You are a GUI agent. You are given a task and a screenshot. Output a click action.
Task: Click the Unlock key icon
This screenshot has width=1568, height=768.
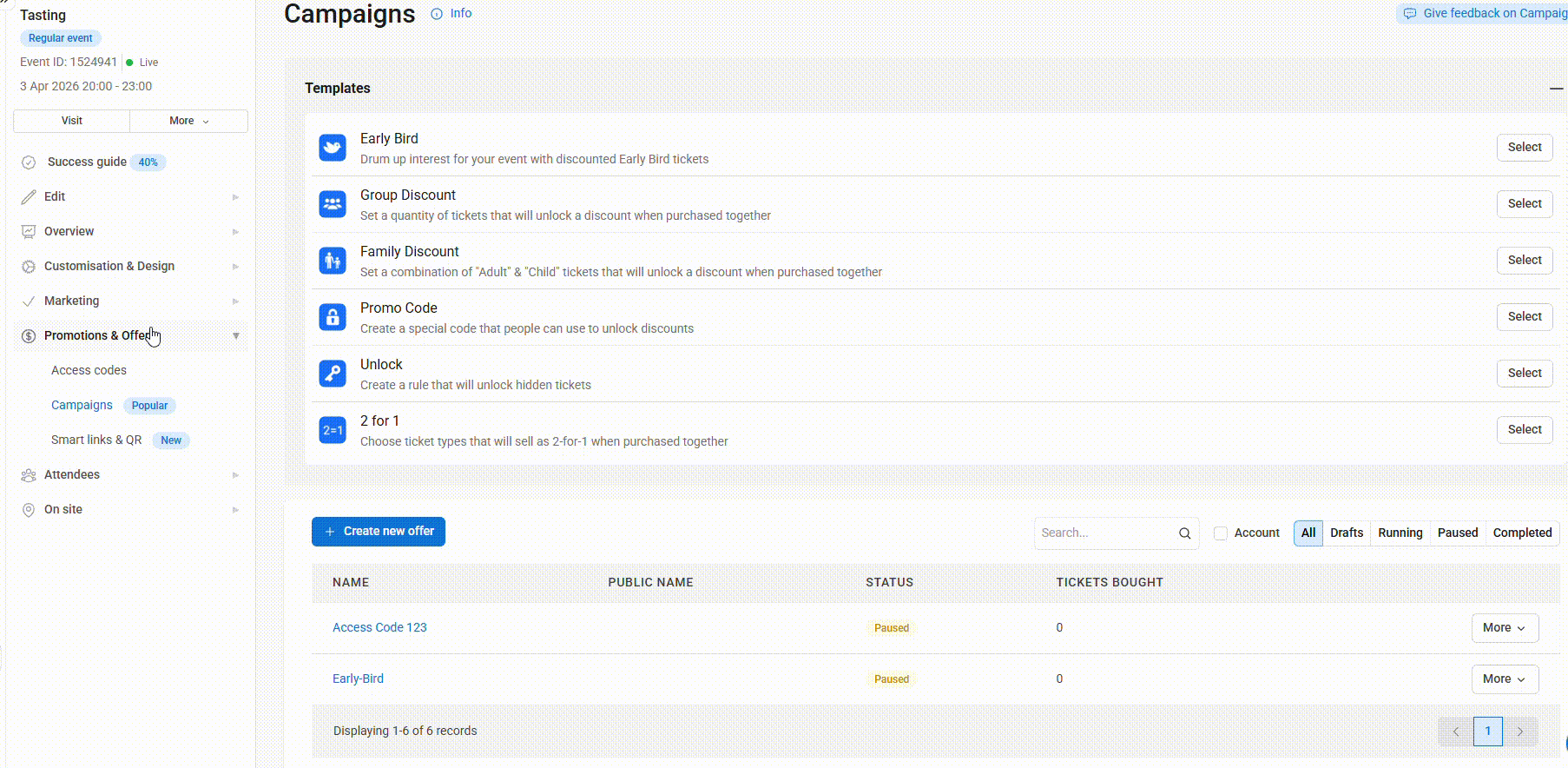pyautogui.click(x=333, y=374)
